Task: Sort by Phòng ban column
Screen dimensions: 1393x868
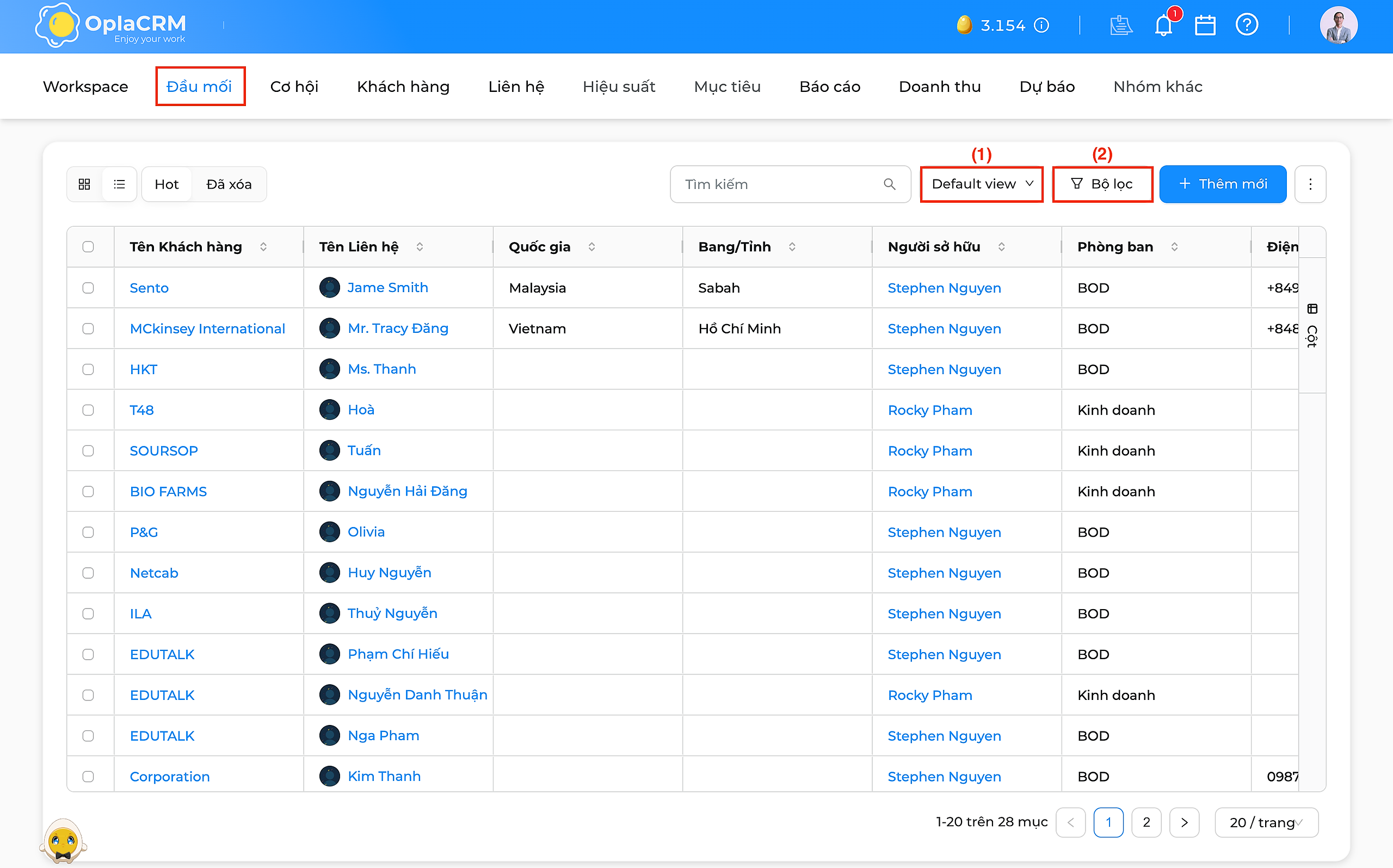Action: (x=1174, y=247)
